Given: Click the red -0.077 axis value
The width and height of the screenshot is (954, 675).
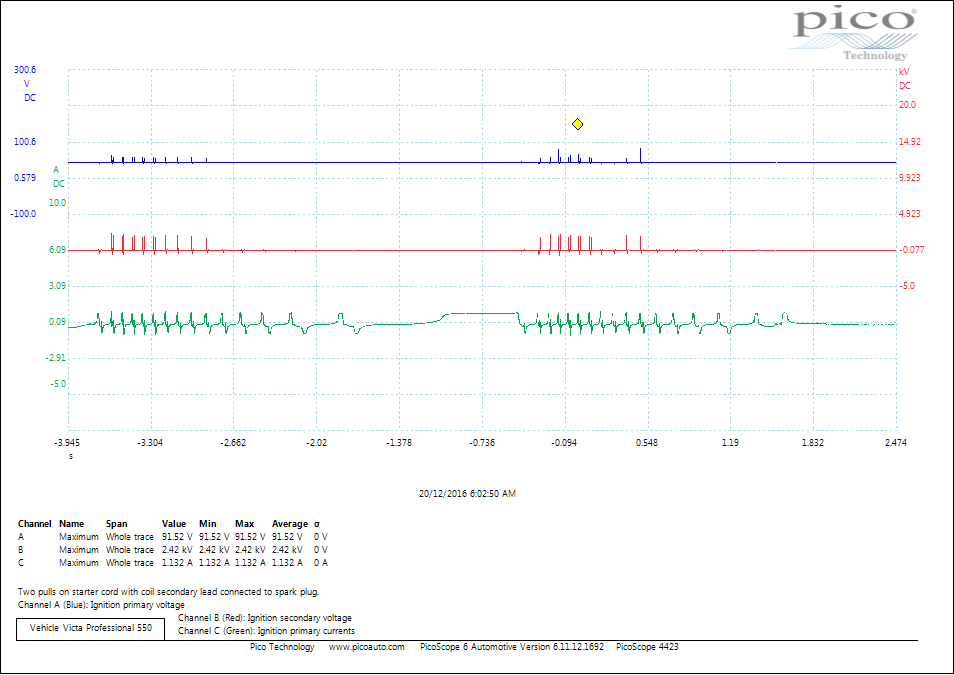Looking at the screenshot, I should point(911,250).
